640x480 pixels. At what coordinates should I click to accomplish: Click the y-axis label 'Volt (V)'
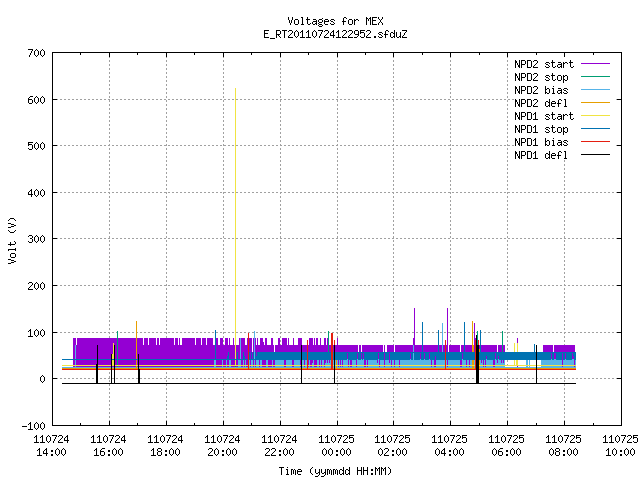click(12, 240)
